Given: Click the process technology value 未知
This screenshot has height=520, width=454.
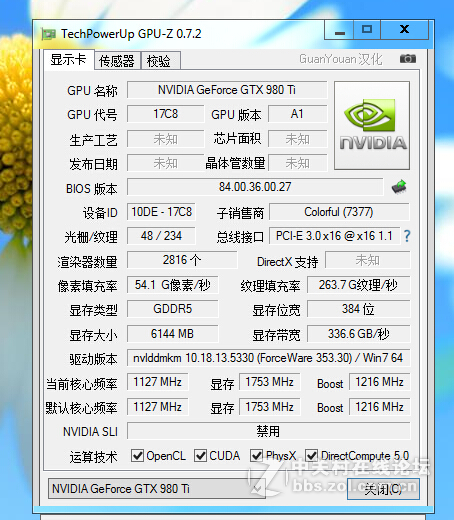Looking at the screenshot, I should click(x=166, y=139).
